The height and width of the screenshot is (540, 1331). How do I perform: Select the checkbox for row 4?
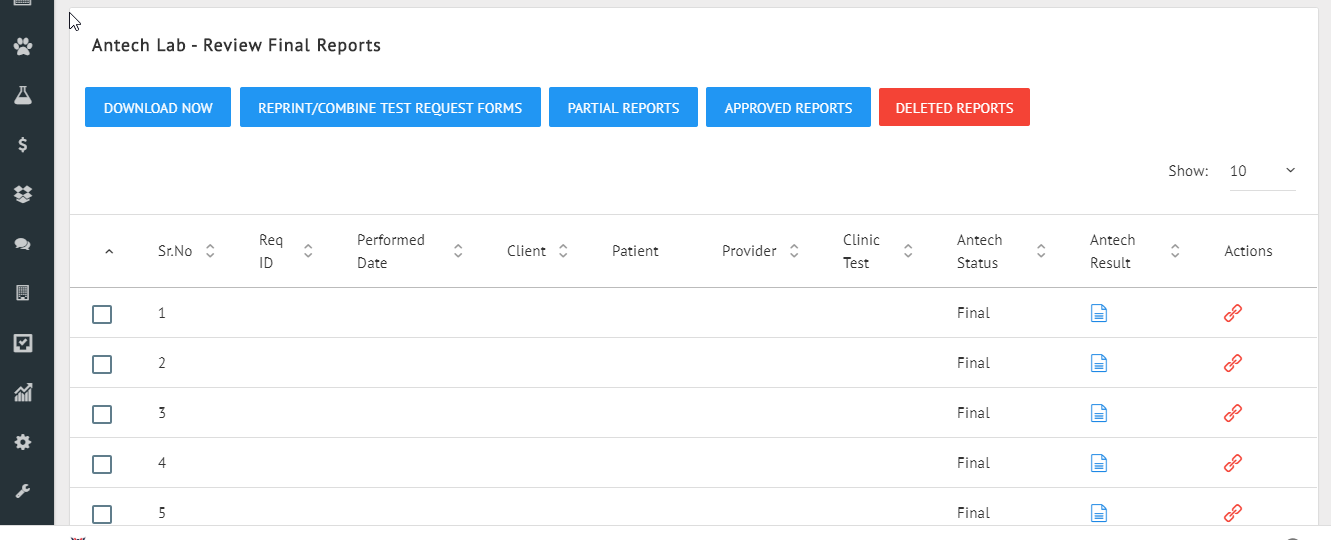102,464
